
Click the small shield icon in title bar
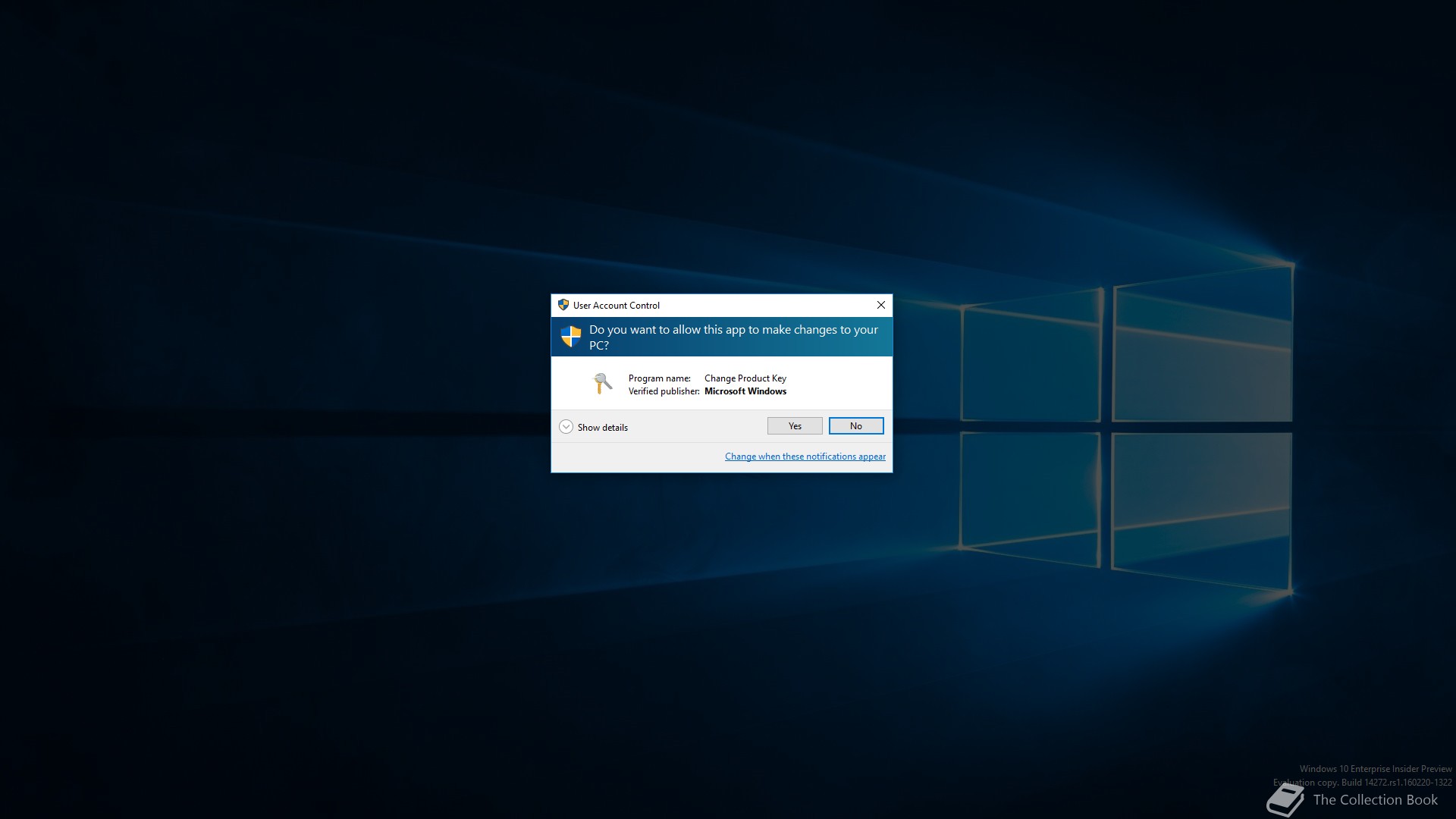(563, 305)
